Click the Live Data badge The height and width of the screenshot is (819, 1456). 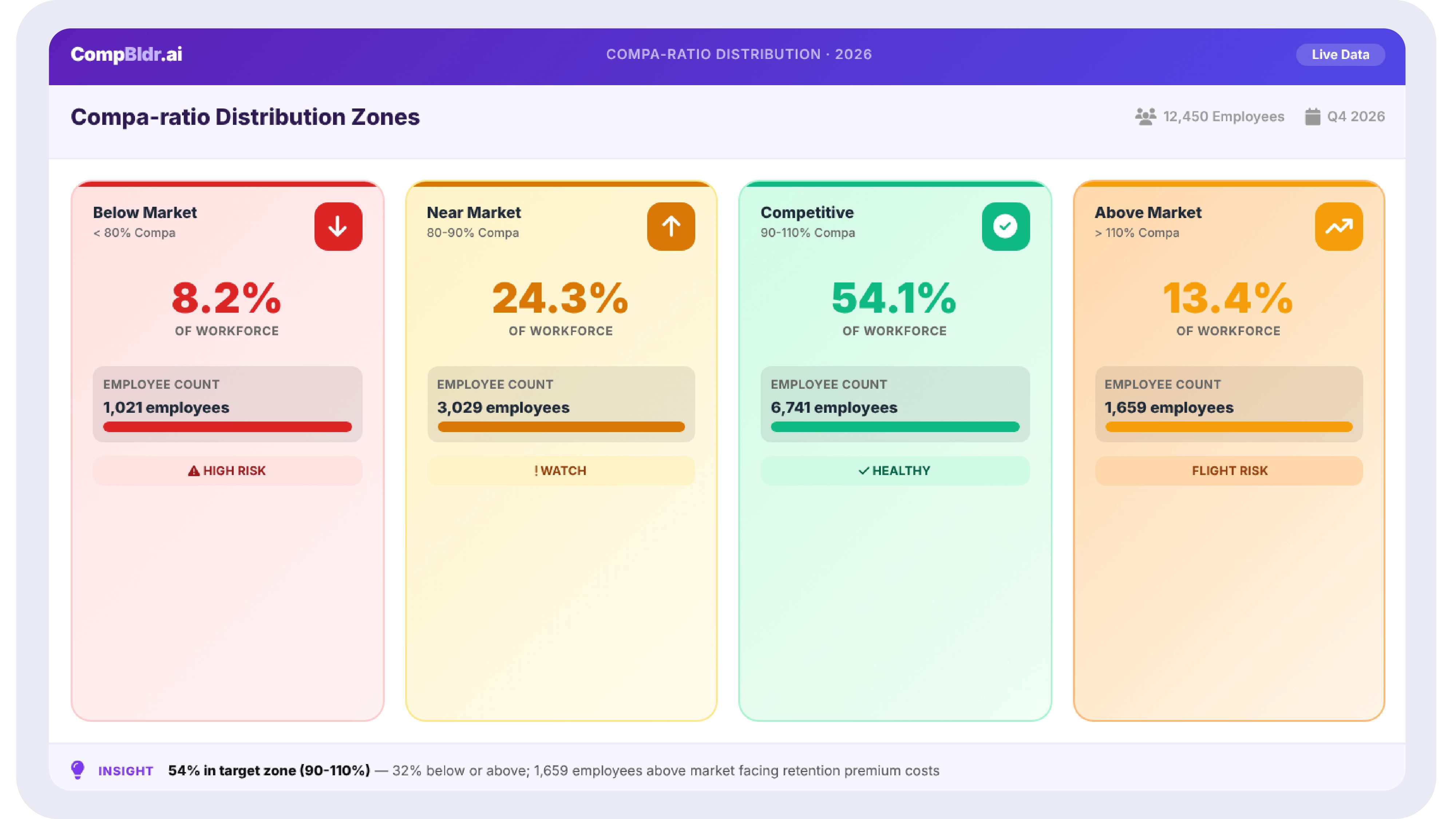1340,55
